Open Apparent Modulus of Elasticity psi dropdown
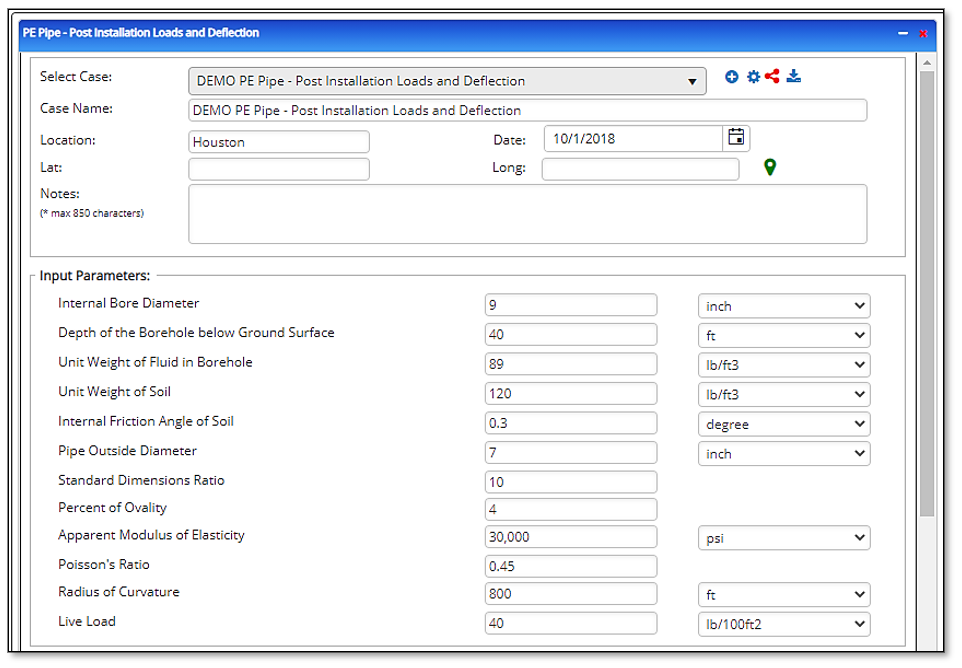Screen dimensions: 962x668 [x=783, y=538]
